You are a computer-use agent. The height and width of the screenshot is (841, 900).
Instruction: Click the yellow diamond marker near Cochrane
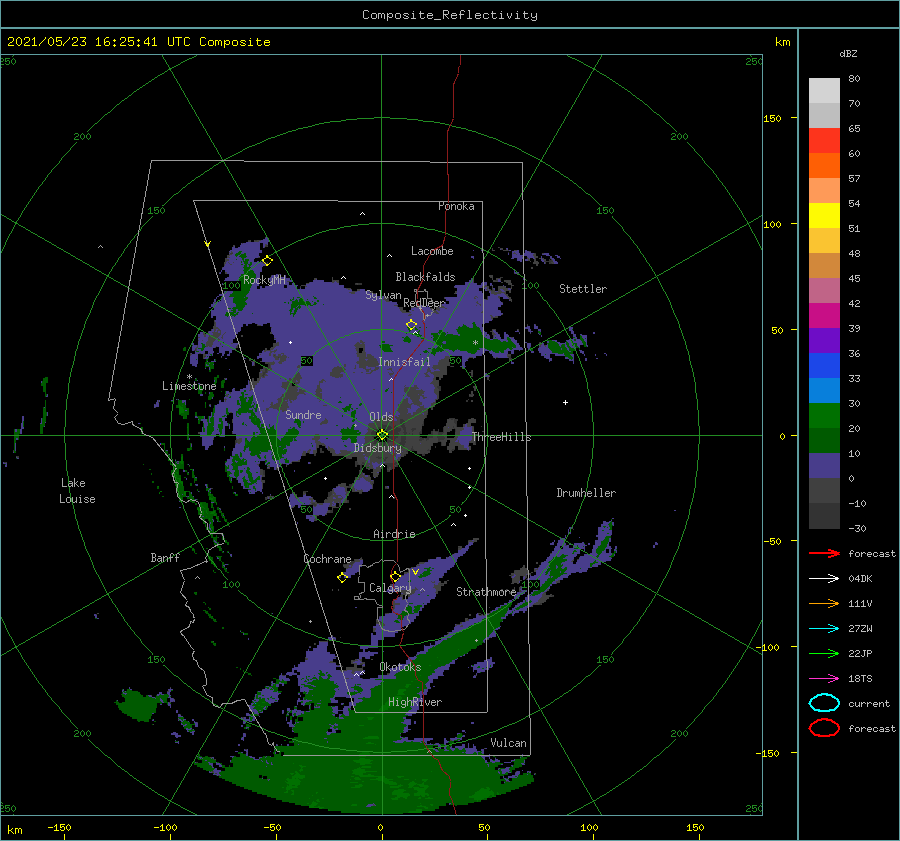(x=342, y=577)
